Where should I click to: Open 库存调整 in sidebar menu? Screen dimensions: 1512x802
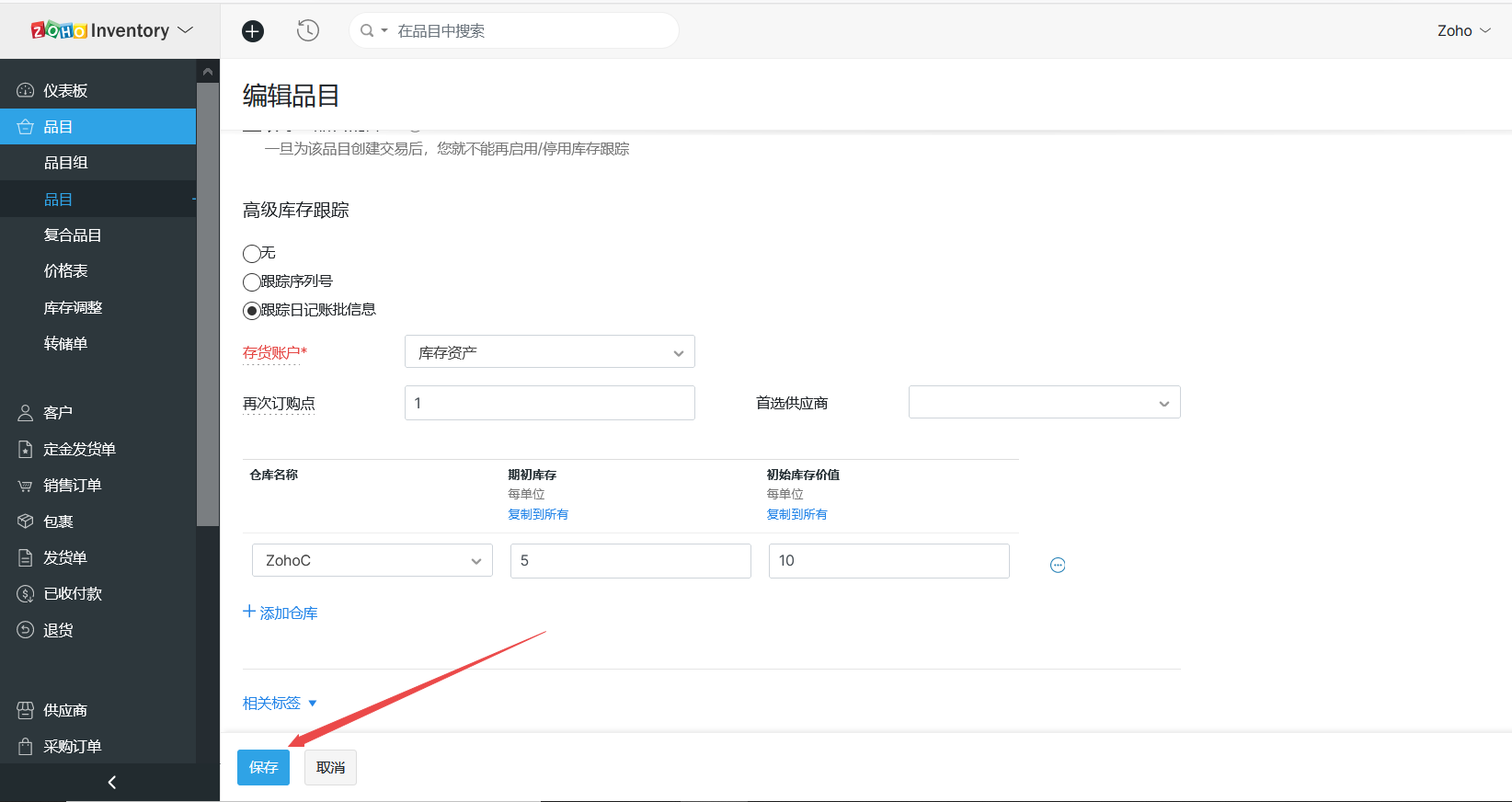73,307
